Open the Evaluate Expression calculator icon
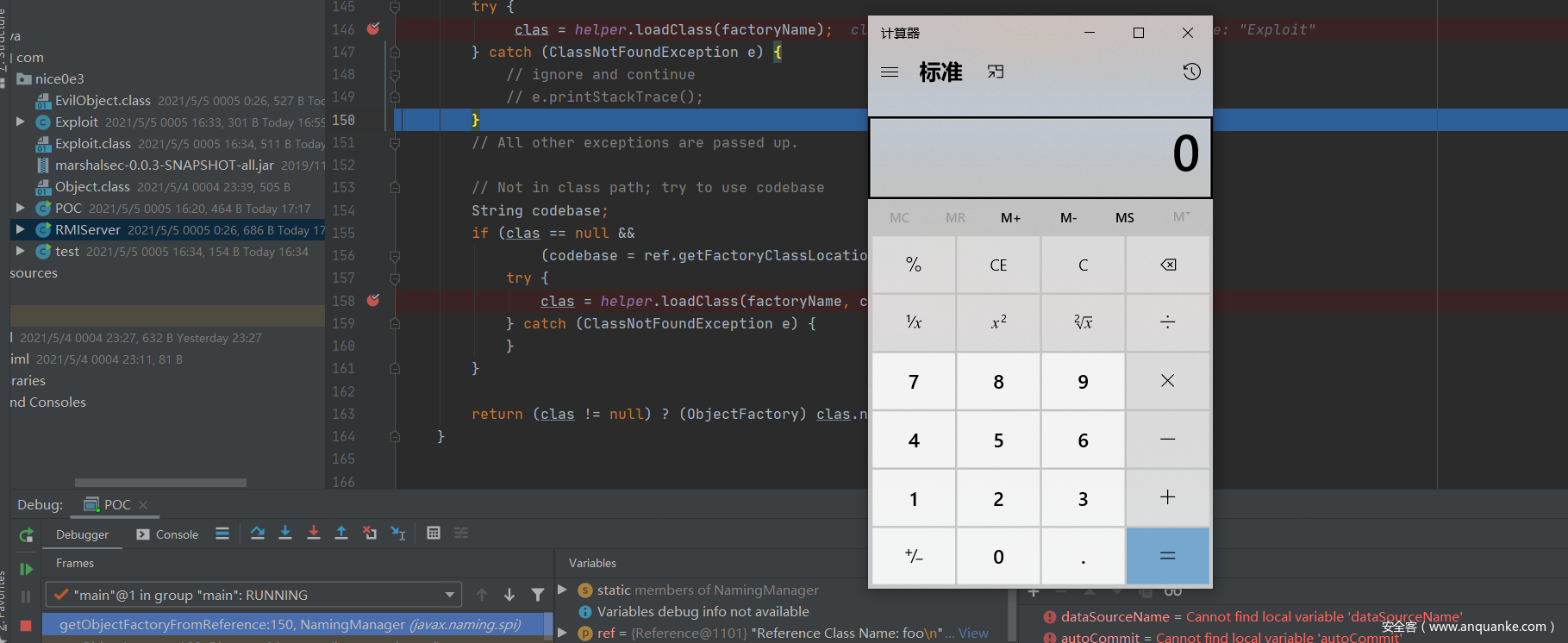The image size is (1568, 643). point(434,534)
